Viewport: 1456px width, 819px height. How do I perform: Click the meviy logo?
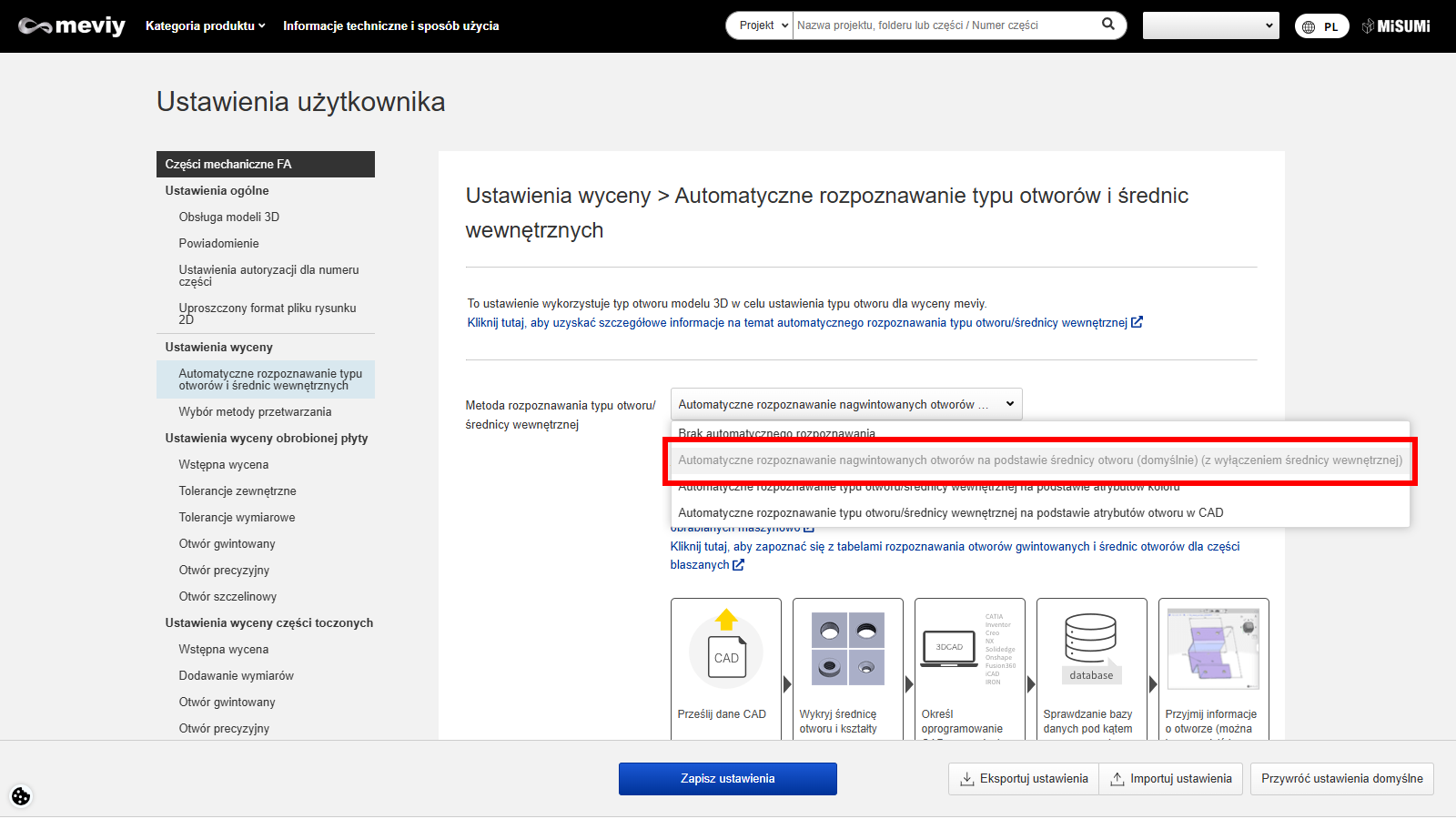click(x=72, y=25)
